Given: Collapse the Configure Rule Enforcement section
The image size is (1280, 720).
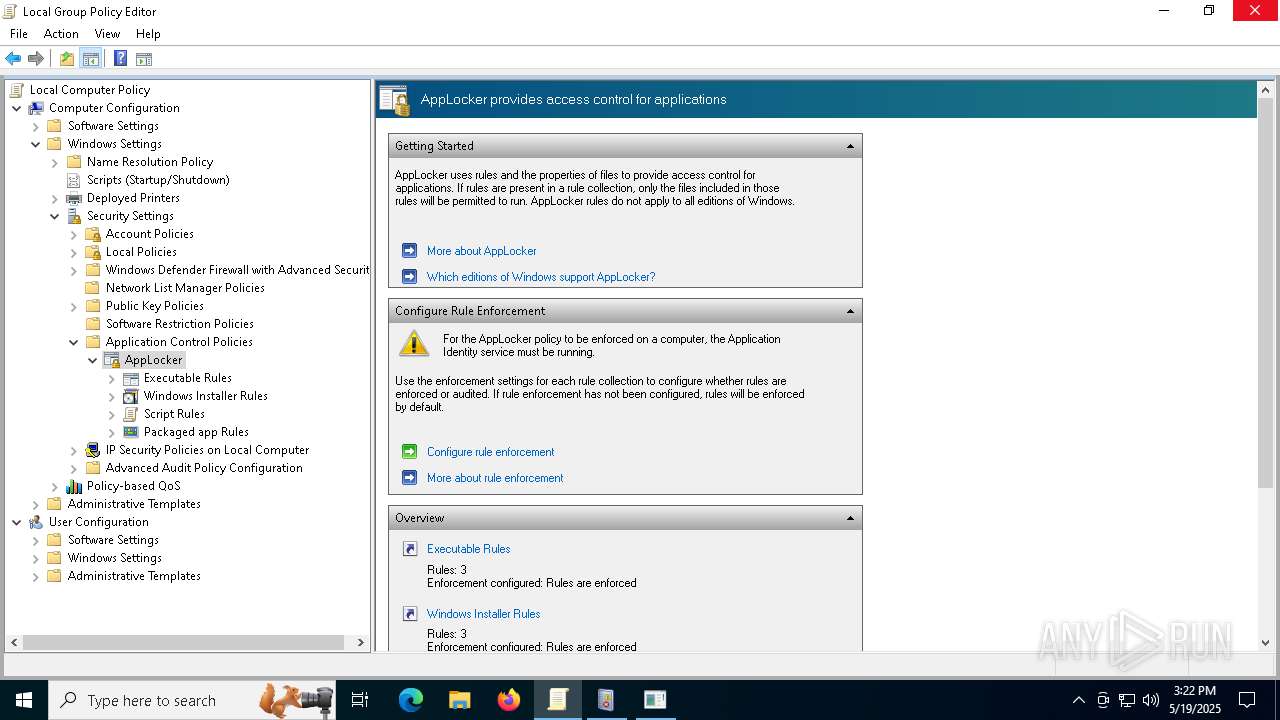Looking at the screenshot, I should click(x=850, y=311).
